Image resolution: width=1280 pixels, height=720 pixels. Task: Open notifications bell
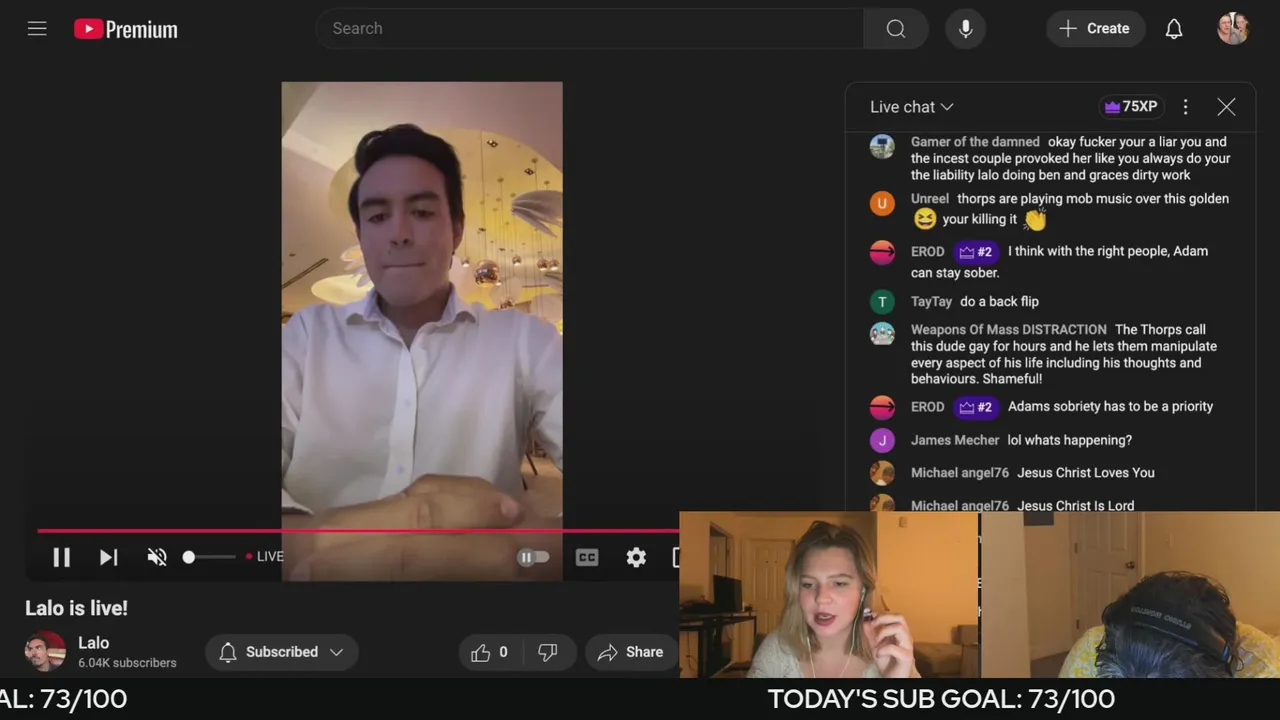pos(1174,28)
